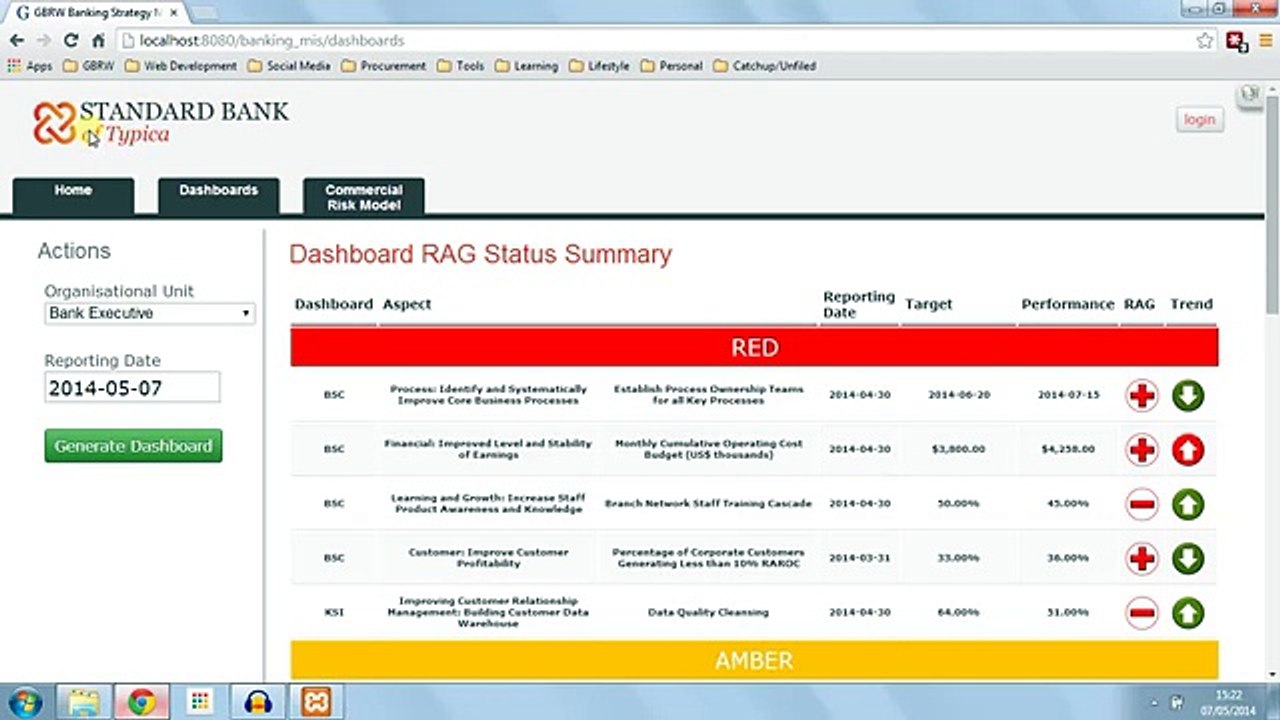Click the green up trend arrow for Branch Network Staff Training
This screenshot has width=1280, height=720.
click(x=1187, y=504)
